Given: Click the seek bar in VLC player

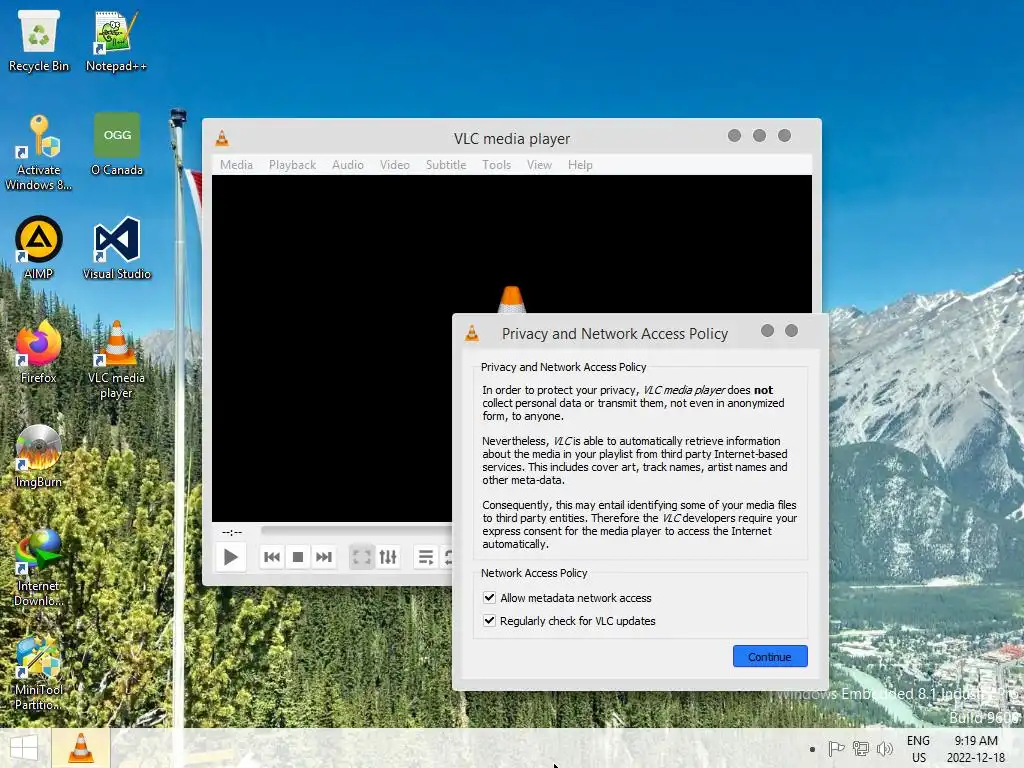Looking at the screenshot, I should coord(356,530).
